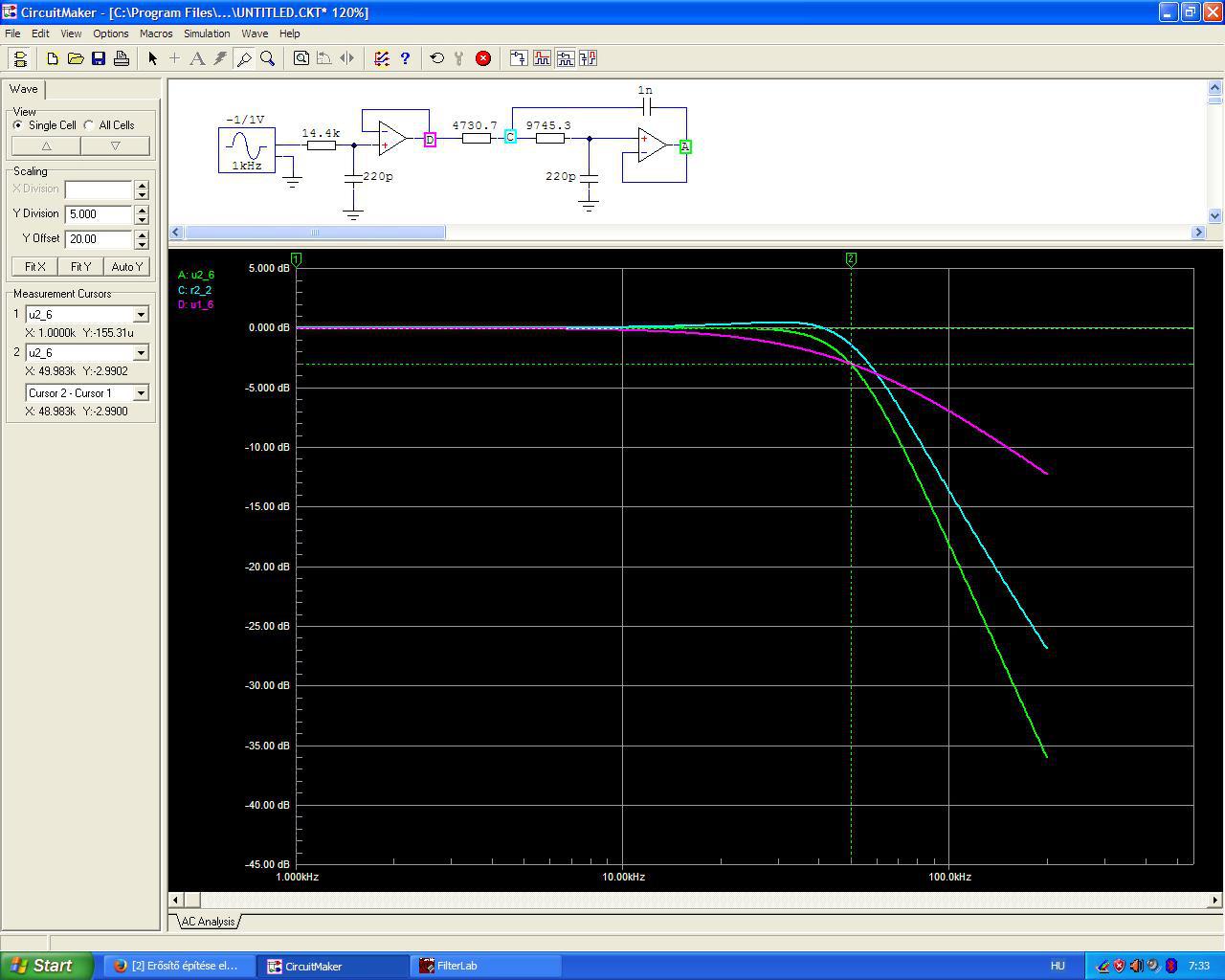Click the up triangle view button
Screen dimensions: 1225x980
(x=46, y=146)
